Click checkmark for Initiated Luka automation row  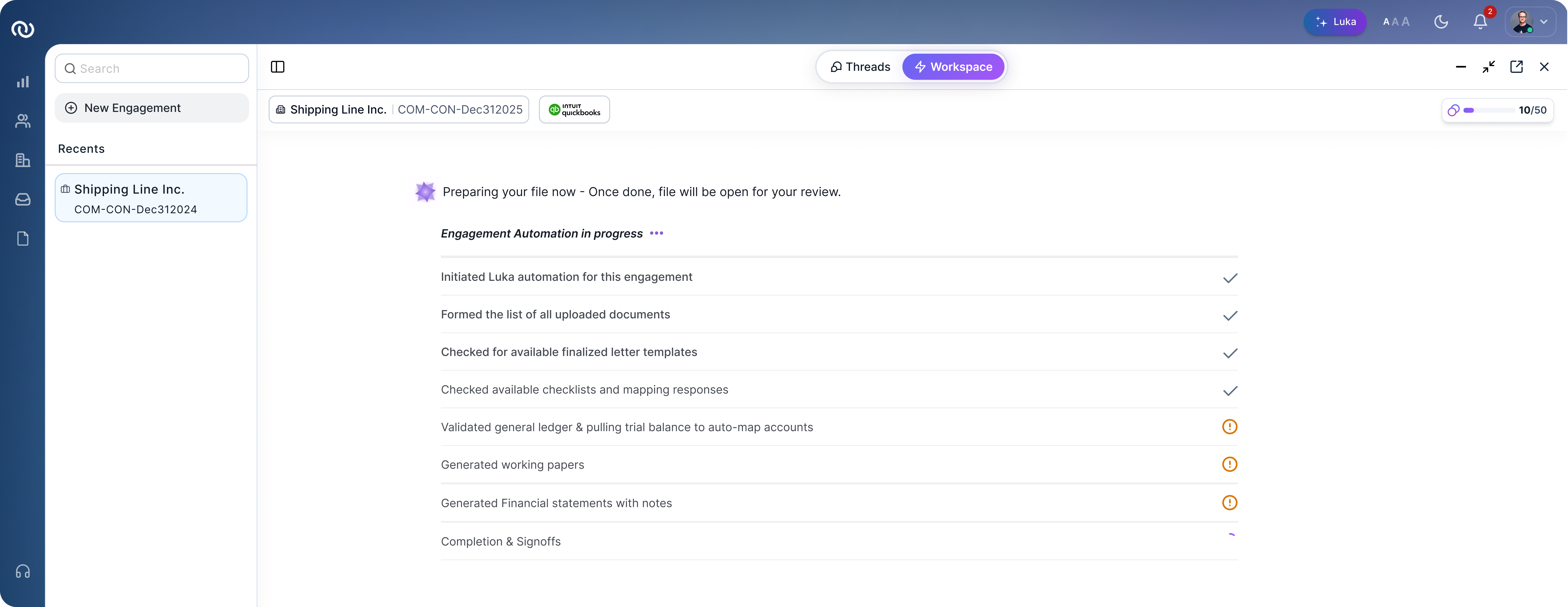tap(1230, 278)
